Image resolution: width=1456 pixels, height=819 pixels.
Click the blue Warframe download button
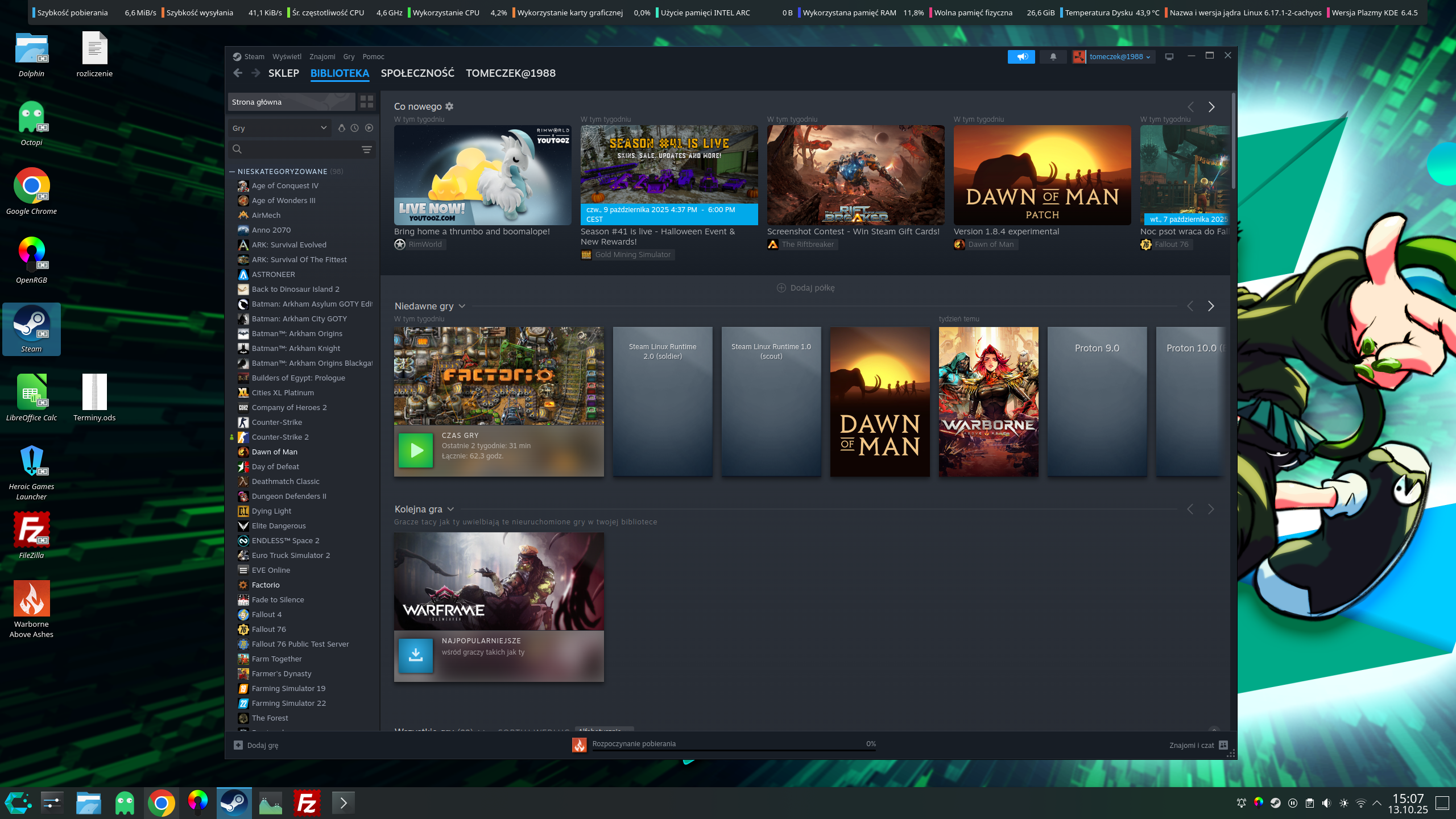416,655
